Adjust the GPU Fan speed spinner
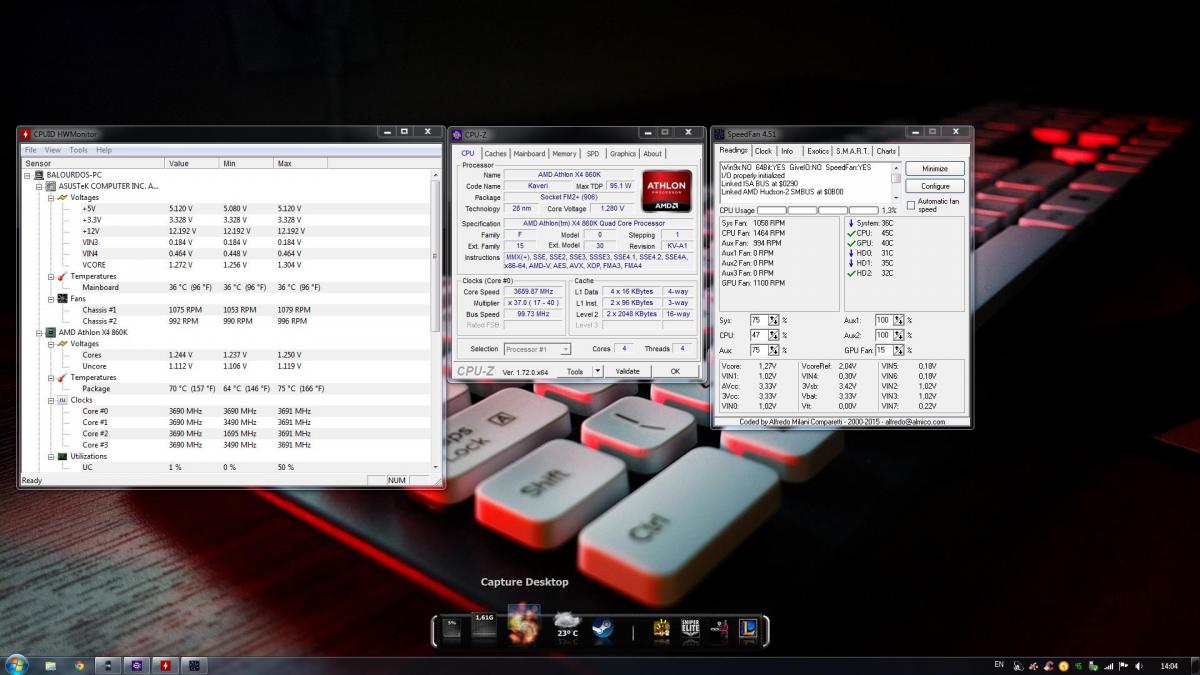The width and height of the screenshot is (1200, 675). [898, 350]
